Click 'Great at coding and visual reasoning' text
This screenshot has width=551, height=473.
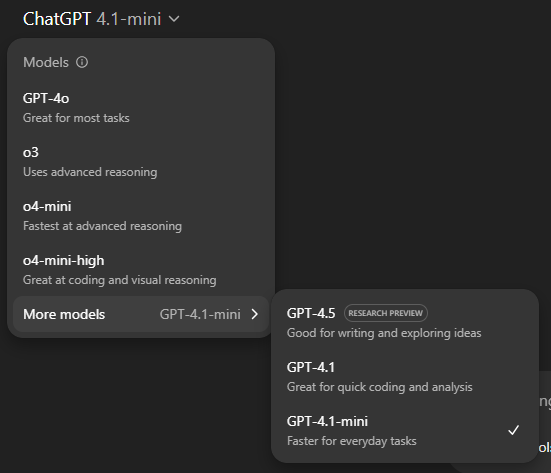(119, 280)
